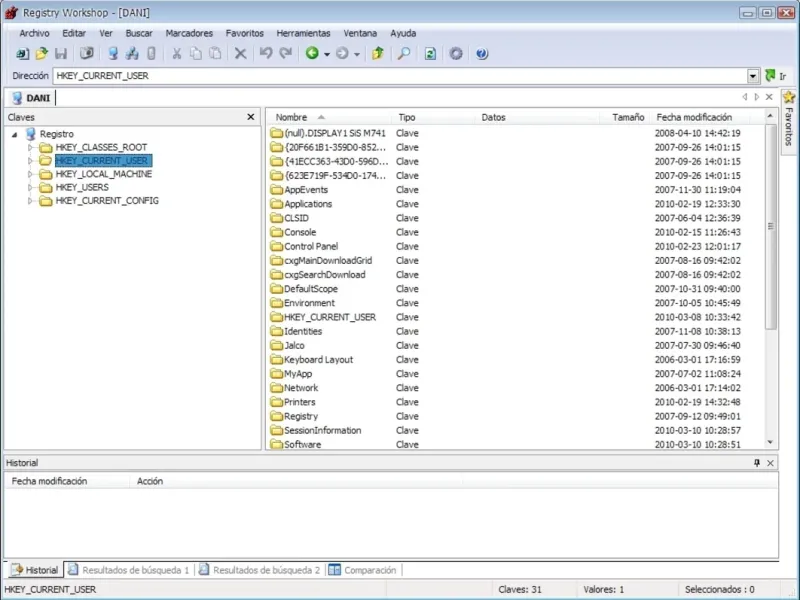Select the Control Panel key

[311, 246]
